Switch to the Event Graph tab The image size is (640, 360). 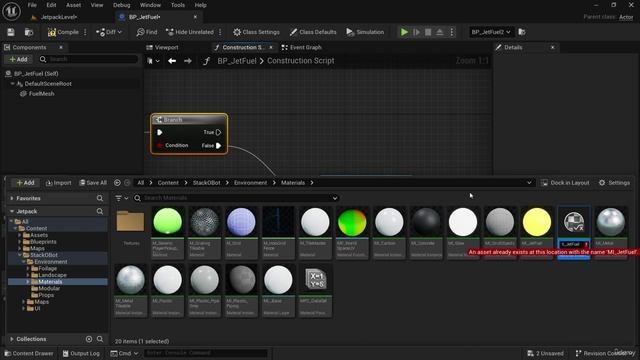[x=301, y=47]
